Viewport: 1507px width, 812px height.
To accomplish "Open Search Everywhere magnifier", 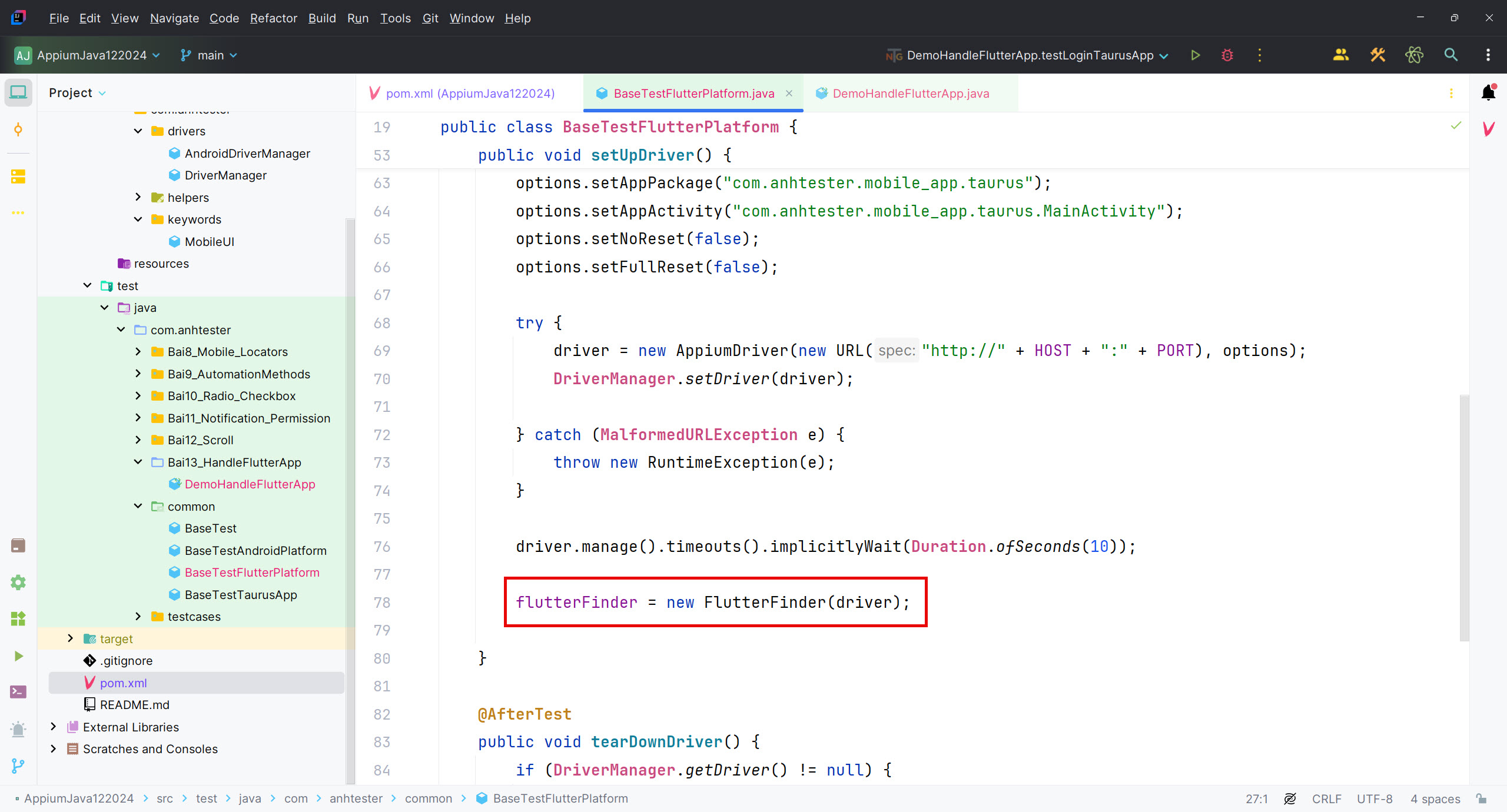I will [1451, 55].
